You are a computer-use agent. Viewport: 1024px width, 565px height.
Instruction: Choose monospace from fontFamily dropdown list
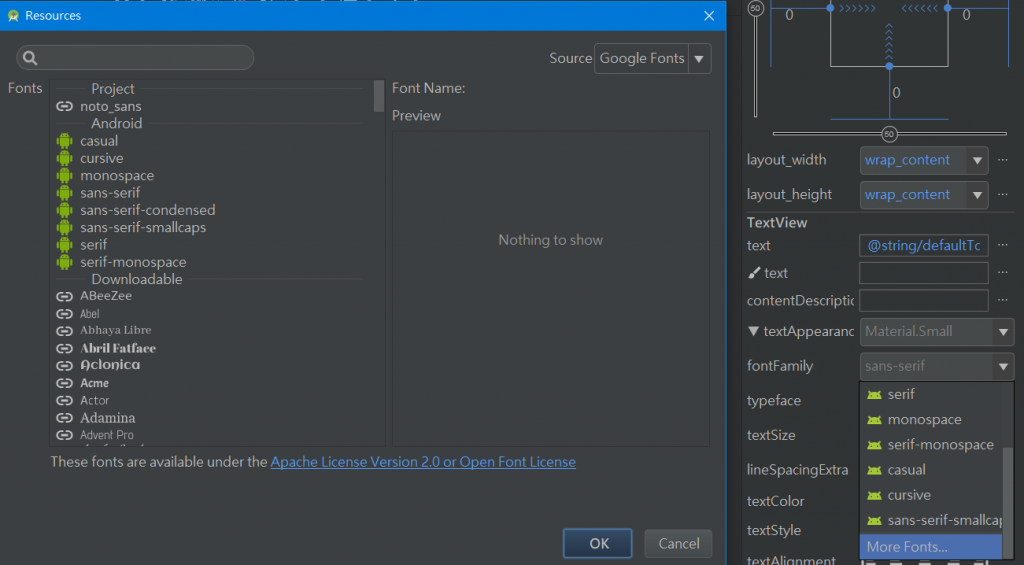(x=931, y=420)
